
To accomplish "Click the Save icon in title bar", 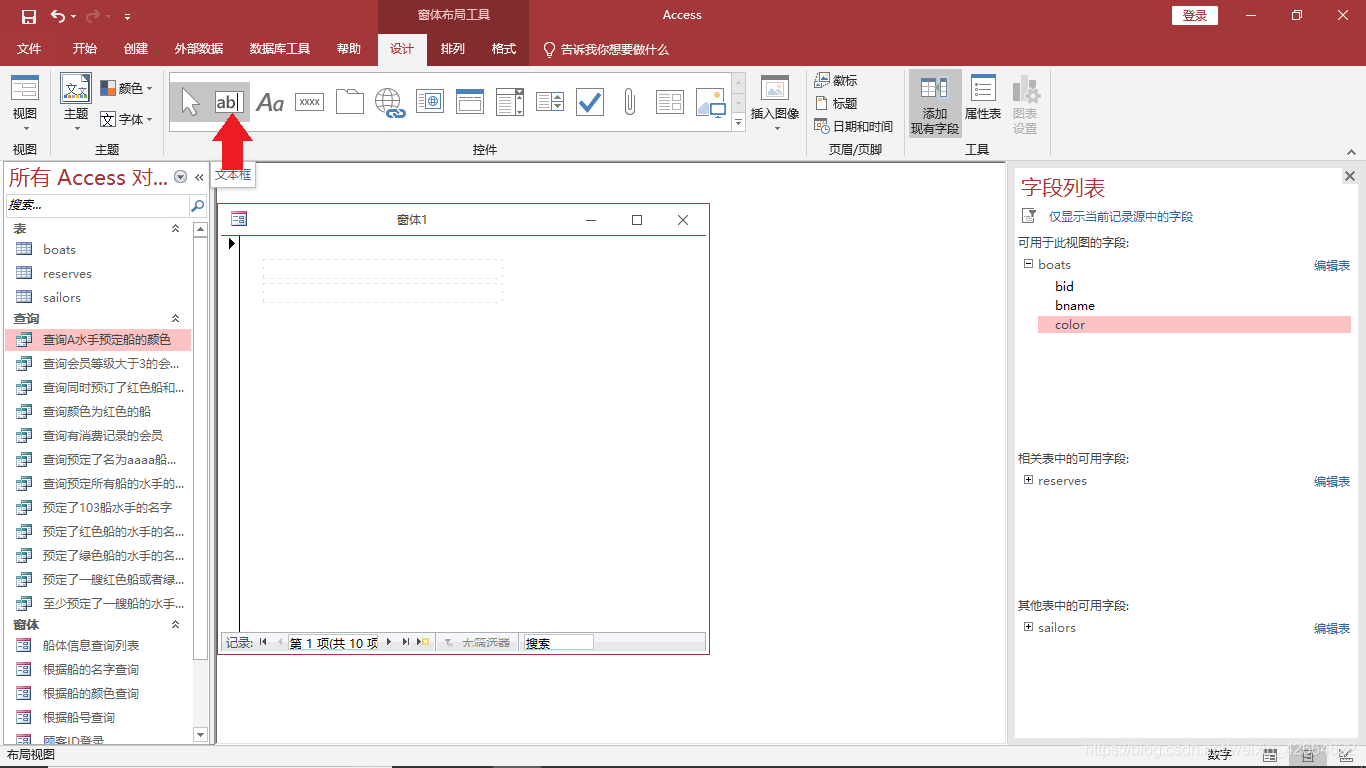I will (x=28, y=16).
